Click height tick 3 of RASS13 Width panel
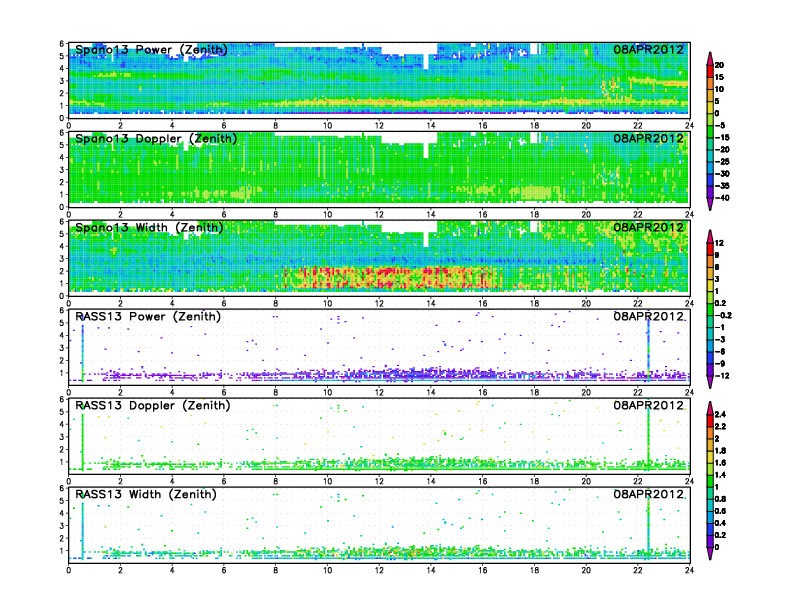Screen dimensions: 792x612 62,526
